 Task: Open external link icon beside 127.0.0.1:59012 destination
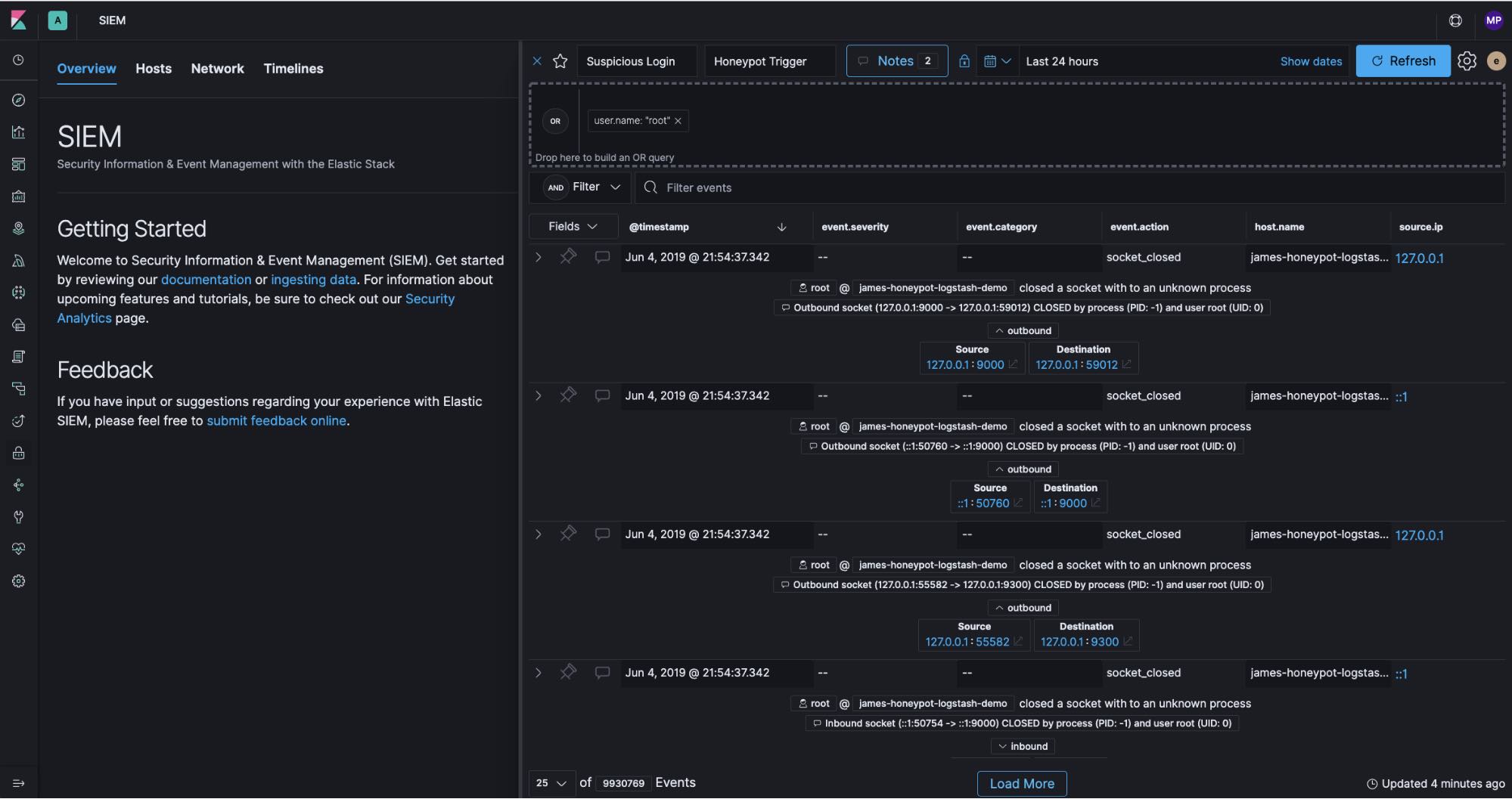[x=1126, y=364]
